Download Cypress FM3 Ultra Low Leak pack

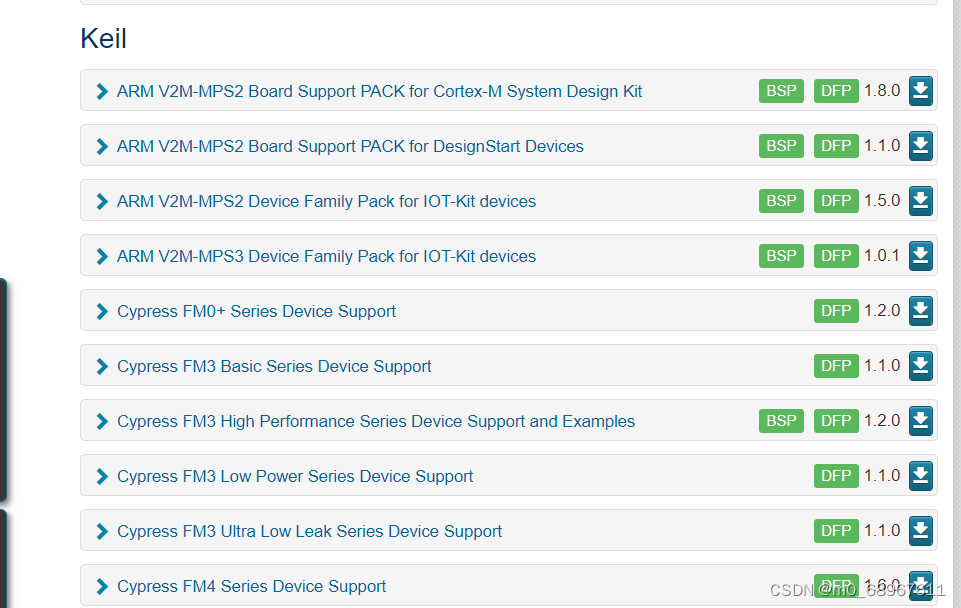tap(921, 531)
